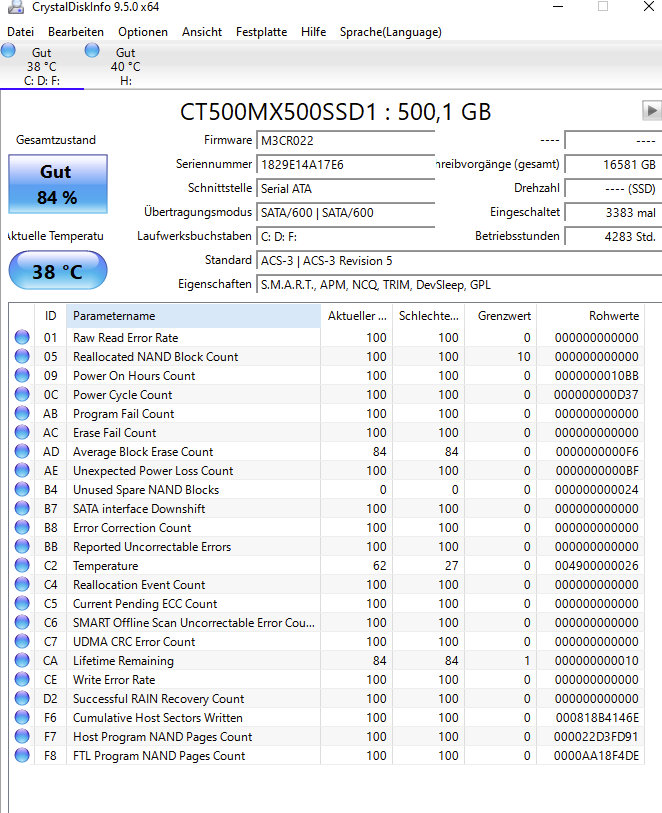Open the Hilfe menu

(x=313, y=32)
